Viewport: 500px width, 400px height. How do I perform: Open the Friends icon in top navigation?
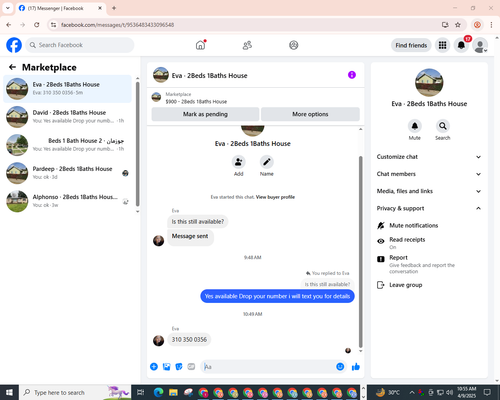[247, 45]
